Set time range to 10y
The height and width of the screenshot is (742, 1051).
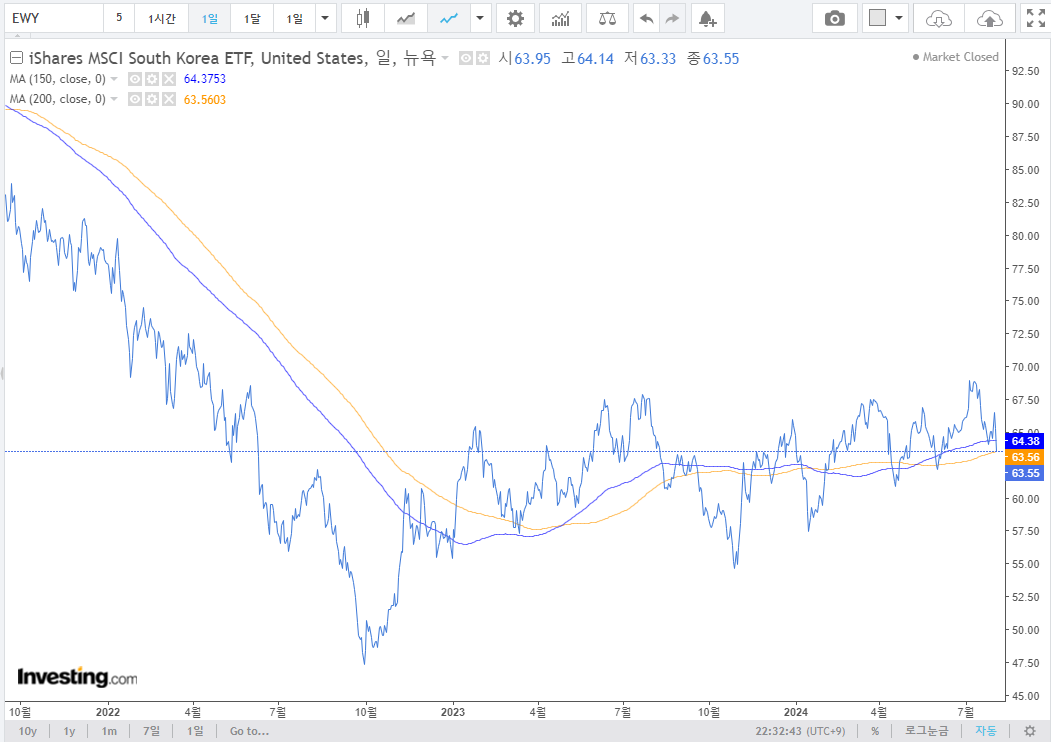tap(27, 731)
